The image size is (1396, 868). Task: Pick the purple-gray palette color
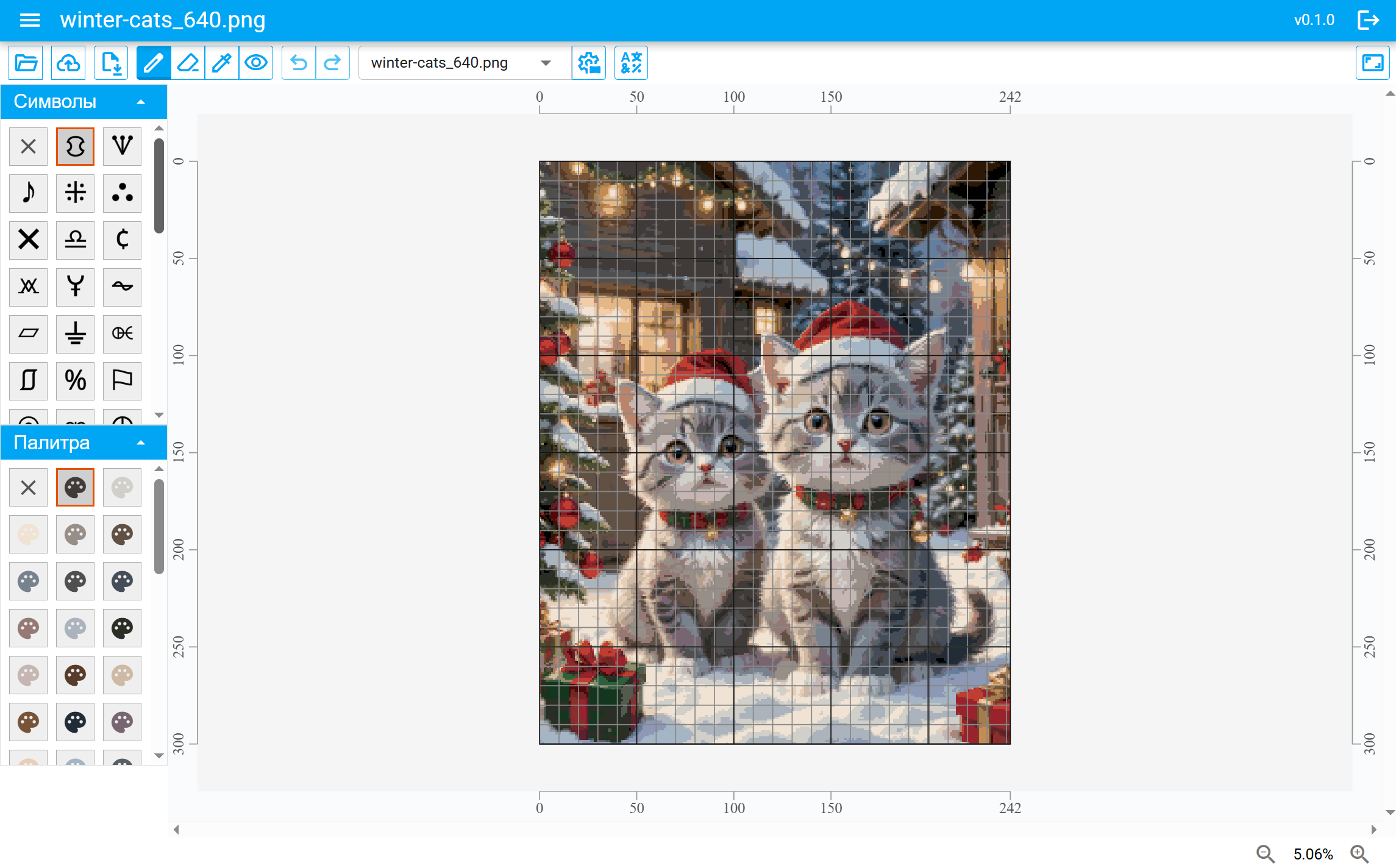click(123, 722)
